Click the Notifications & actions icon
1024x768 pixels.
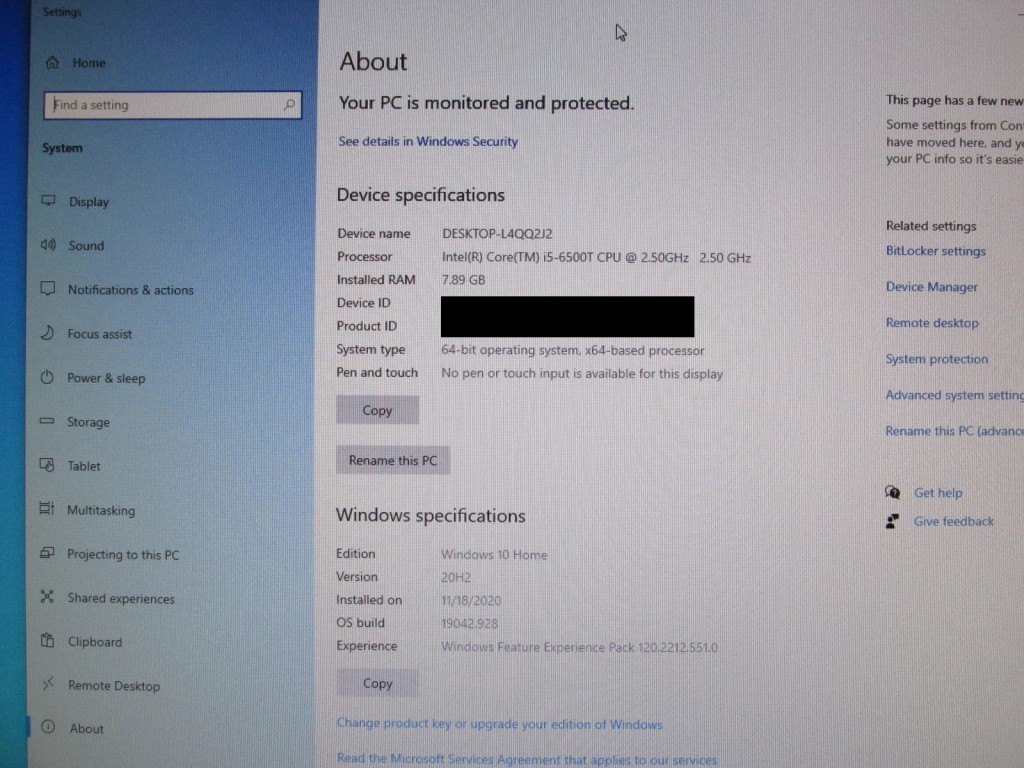(48, 289)
